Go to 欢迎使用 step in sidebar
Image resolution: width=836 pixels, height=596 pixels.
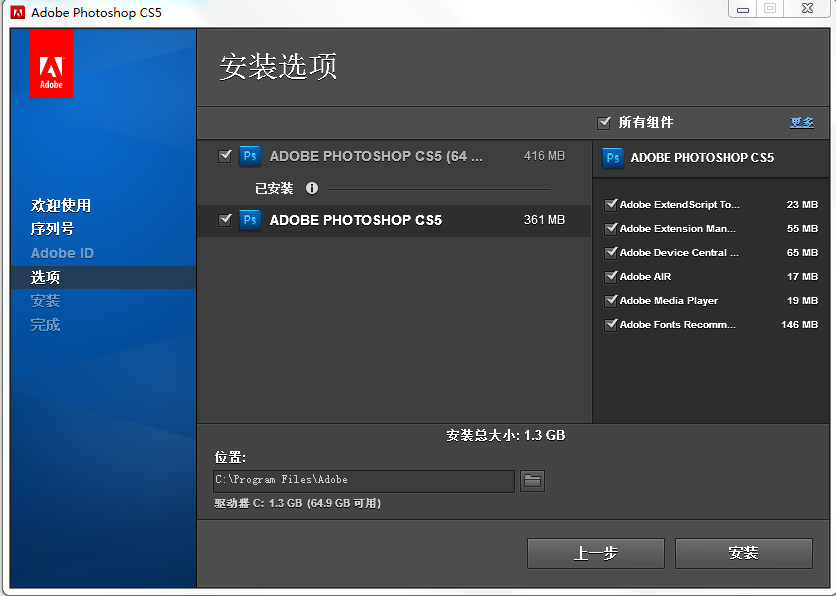pyautogui.click(x=61, y=205)
